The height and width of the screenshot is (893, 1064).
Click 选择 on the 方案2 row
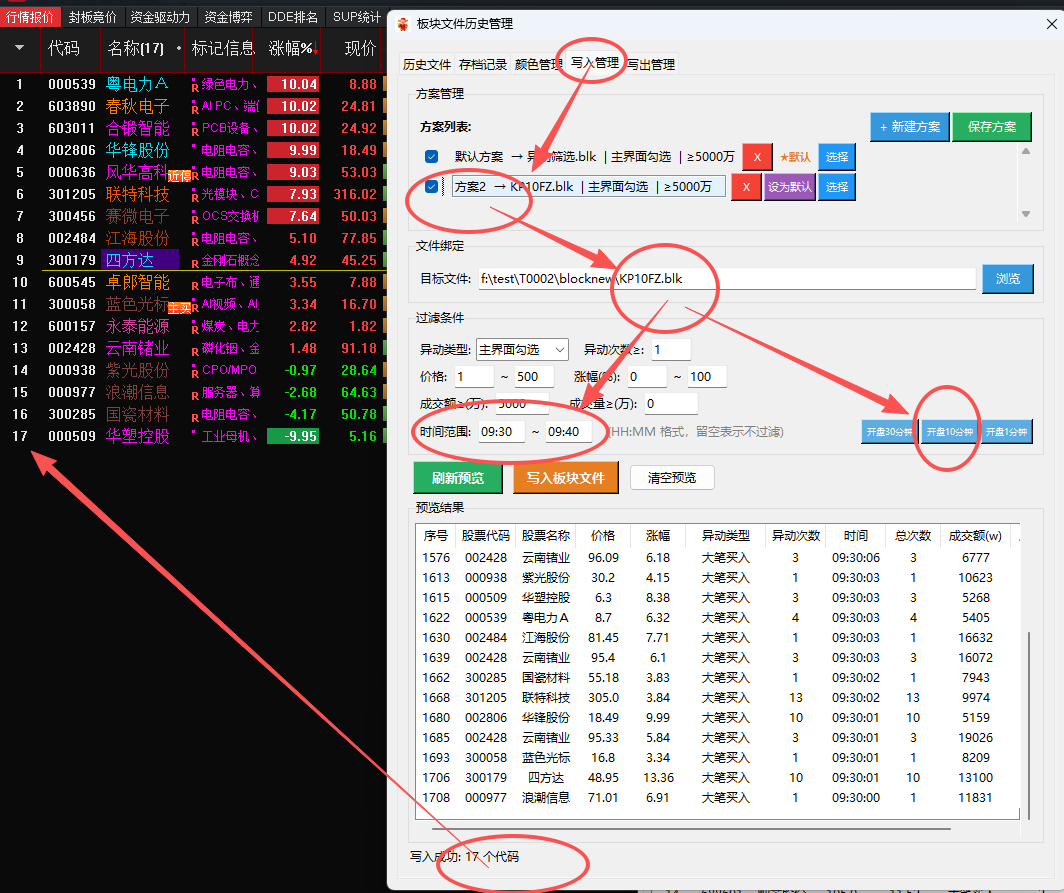(837, 187)
